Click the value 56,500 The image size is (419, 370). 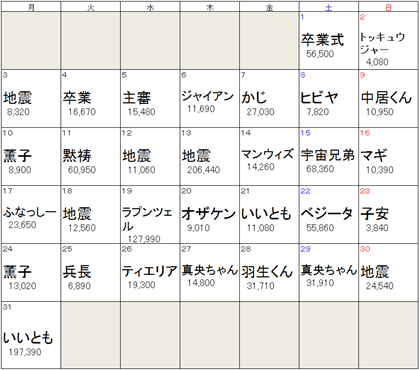point(320,54)
